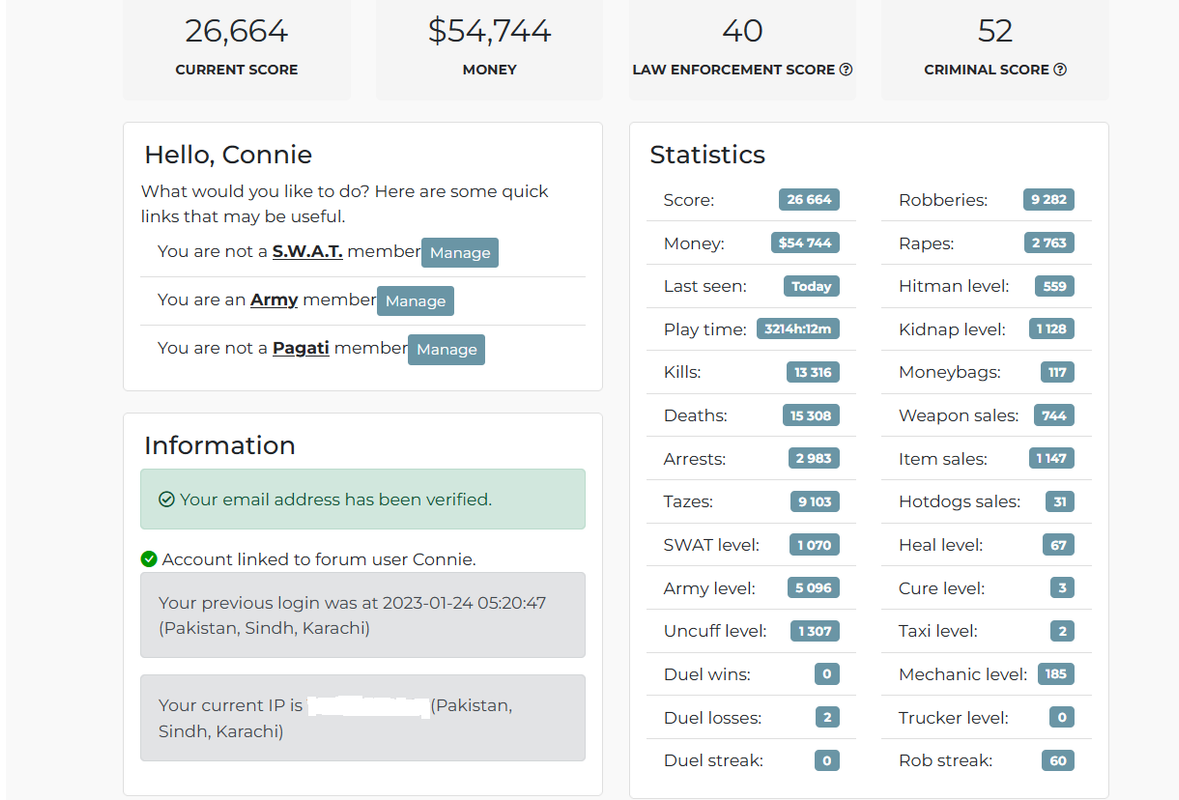This screenshot has width=1179, height=800.
Task: Click the criminal score 52
Action: [x=995, y=31]
